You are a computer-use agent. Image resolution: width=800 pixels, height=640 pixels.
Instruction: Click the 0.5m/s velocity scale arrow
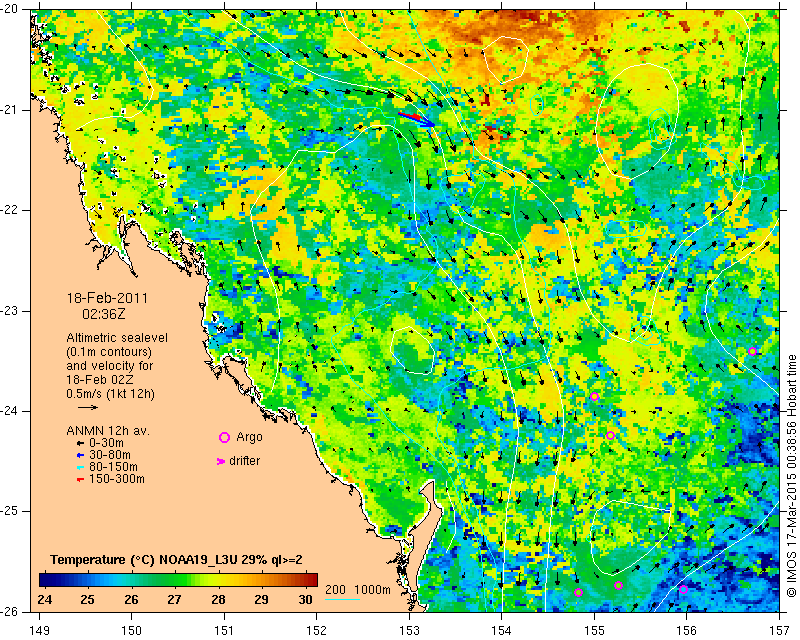(88, 407)
